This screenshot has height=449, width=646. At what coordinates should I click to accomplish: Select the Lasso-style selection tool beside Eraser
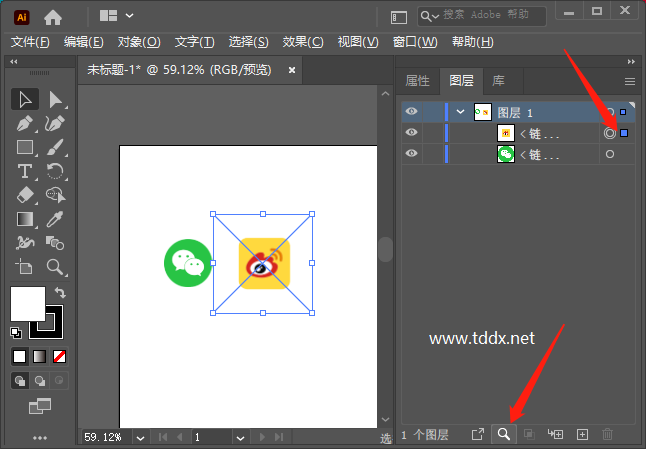tap(55, 195)
